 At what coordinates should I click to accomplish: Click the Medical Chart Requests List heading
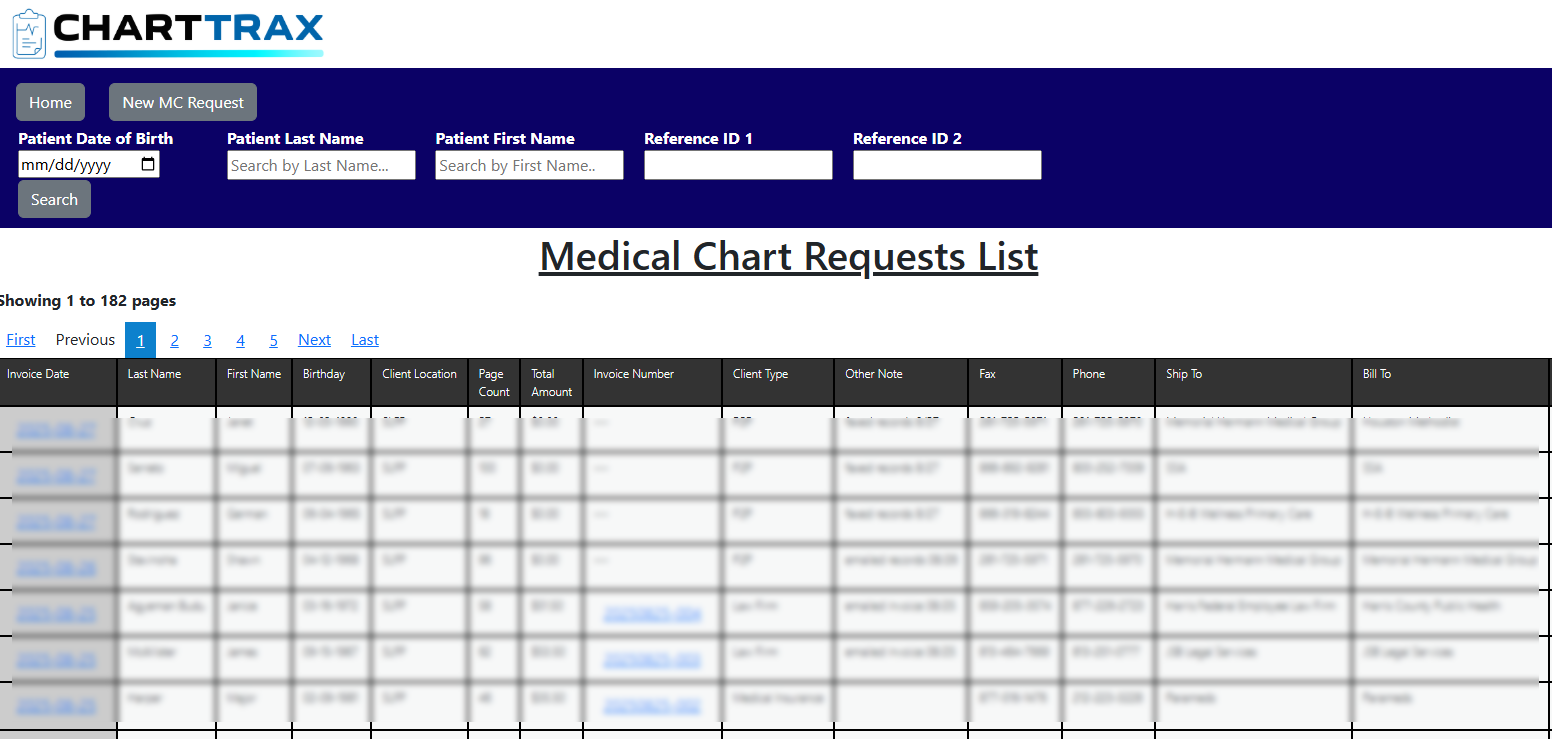point(788,256)
